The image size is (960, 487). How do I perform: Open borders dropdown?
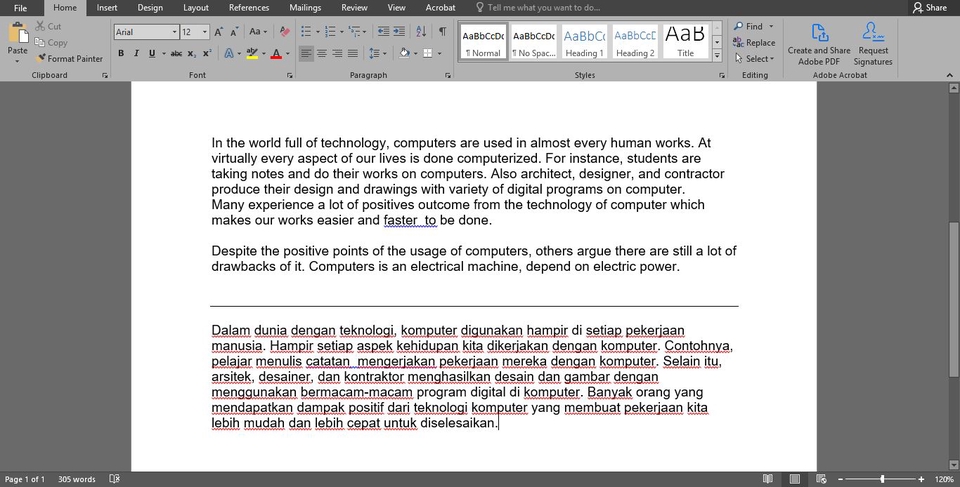point(439,53)
